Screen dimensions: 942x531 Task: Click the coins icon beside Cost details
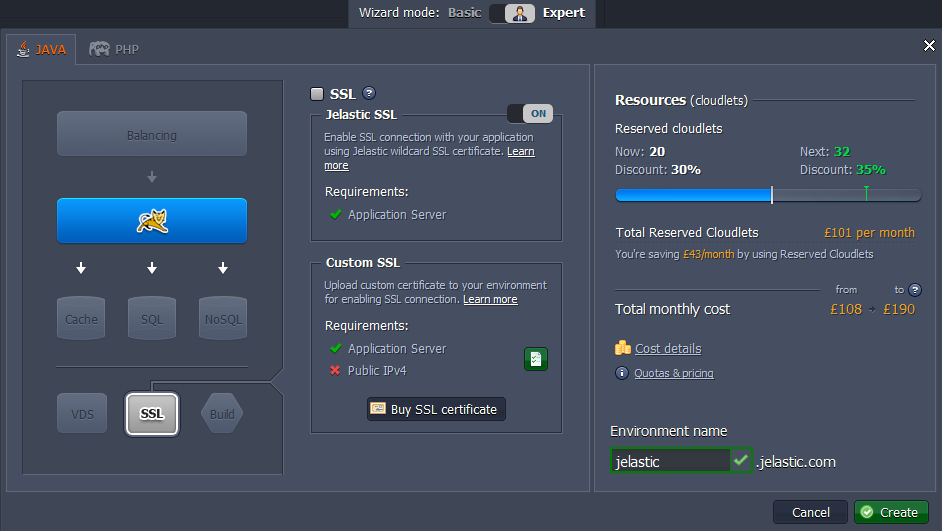click(x=623, y=348)
